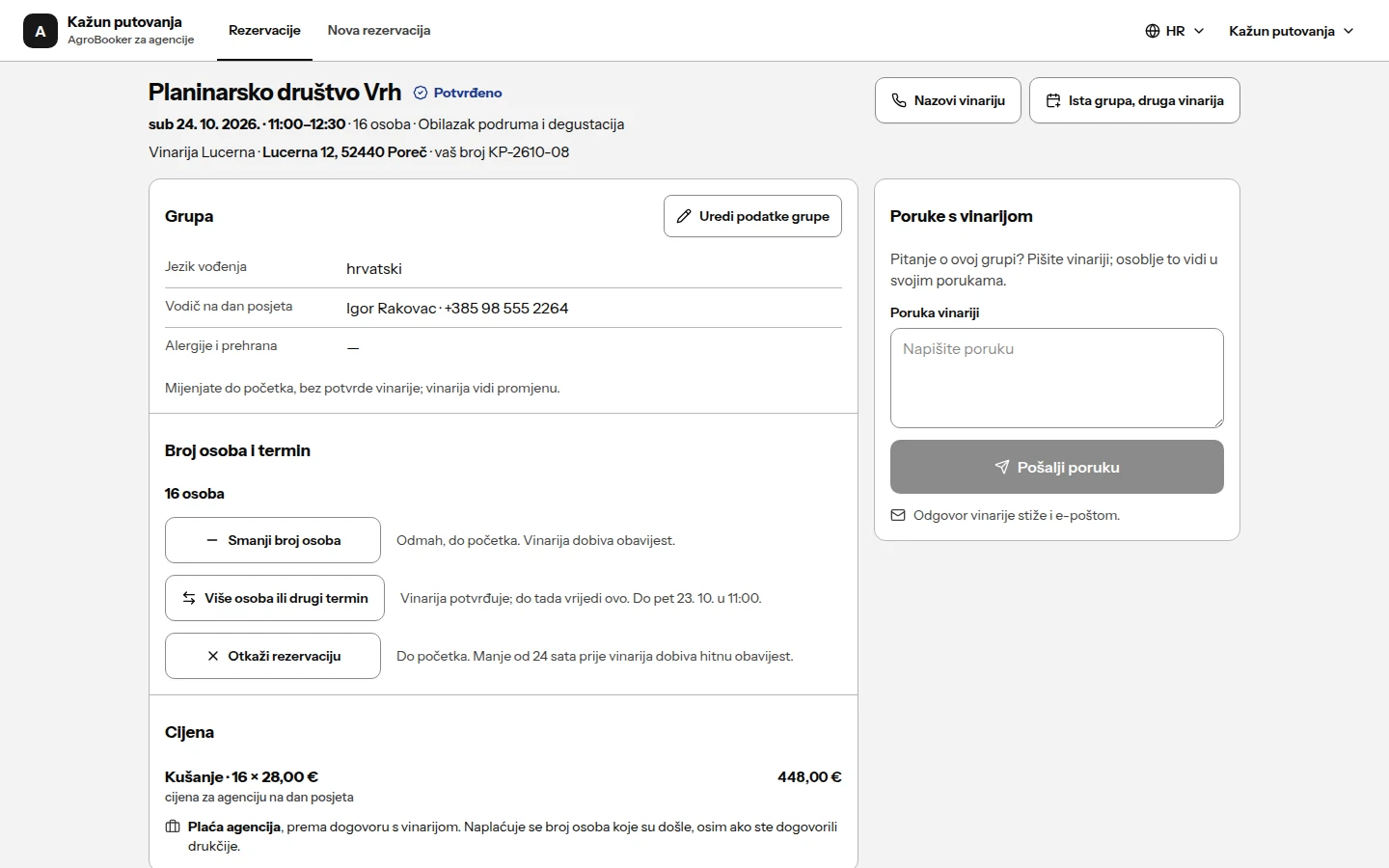Click the X icon in Otkaži rezervaciju
The height and width of the screenshot is (868, 1389).
tap(213, 656)
